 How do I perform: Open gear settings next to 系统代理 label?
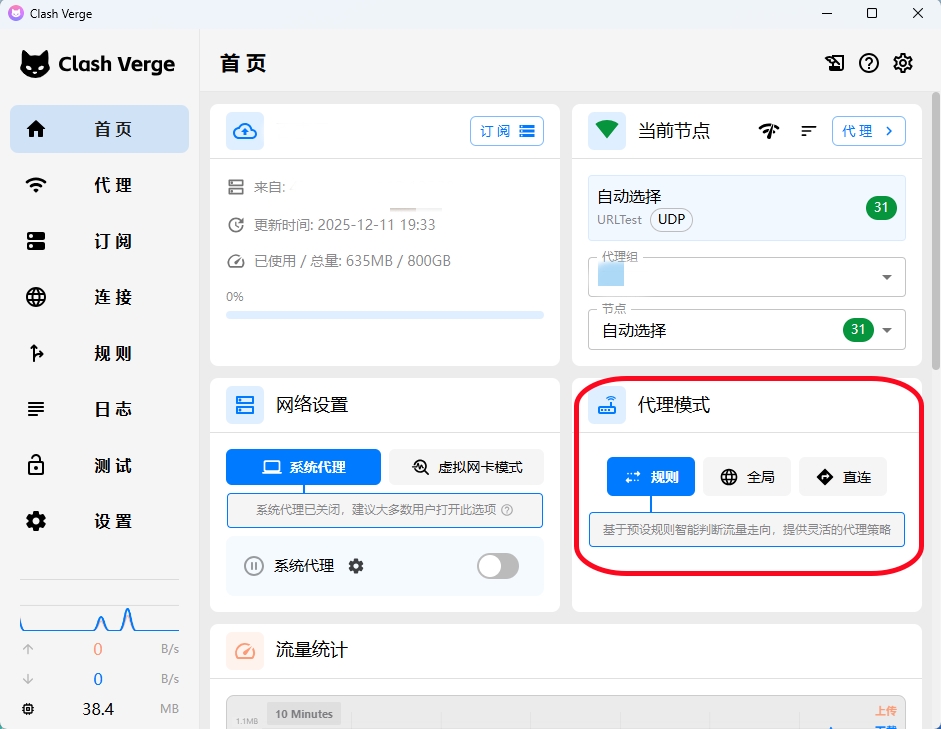356,566
